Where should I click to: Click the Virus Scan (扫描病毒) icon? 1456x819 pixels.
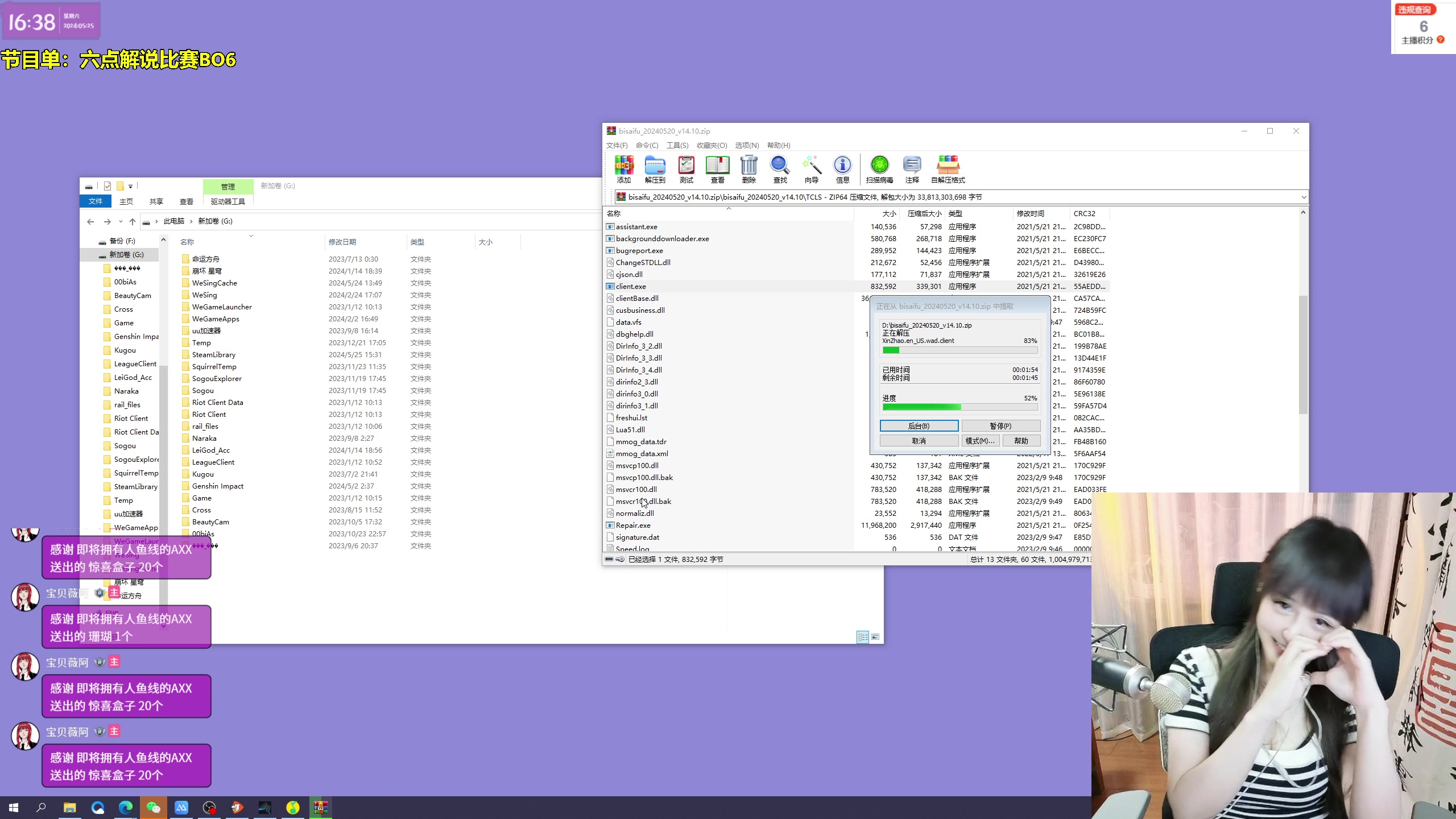point(879,169)
